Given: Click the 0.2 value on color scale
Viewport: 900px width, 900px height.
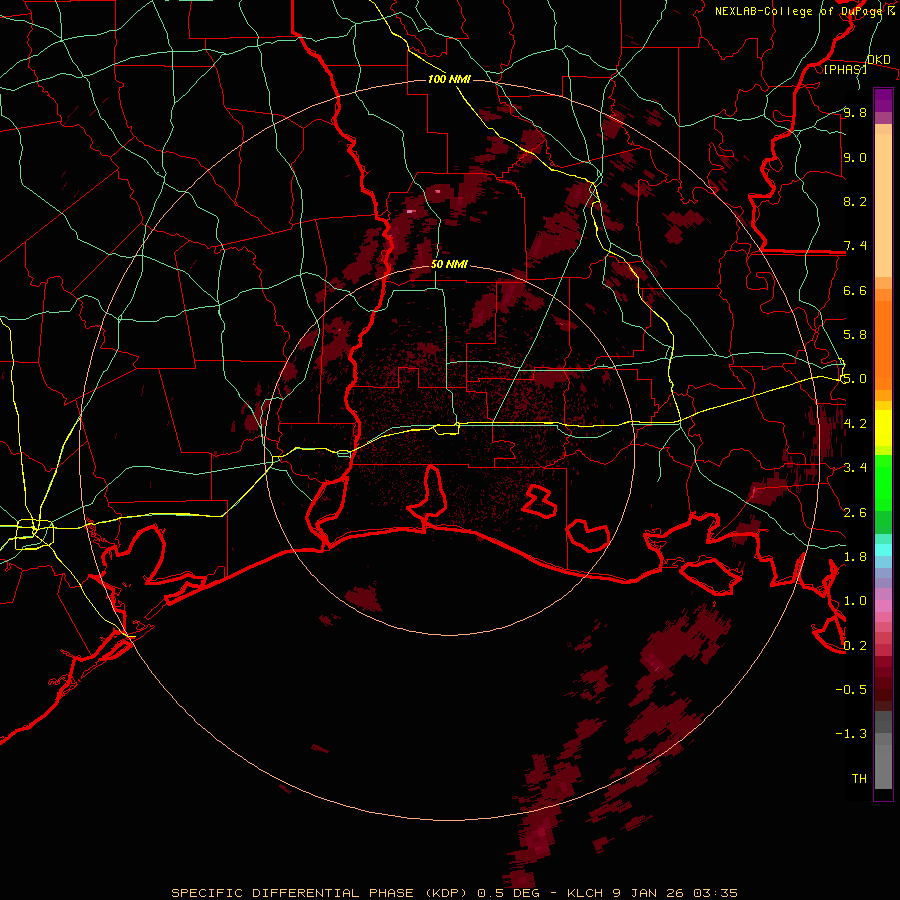Looking at the screenshot, I should pyautogui.click(x=855, y=646).
